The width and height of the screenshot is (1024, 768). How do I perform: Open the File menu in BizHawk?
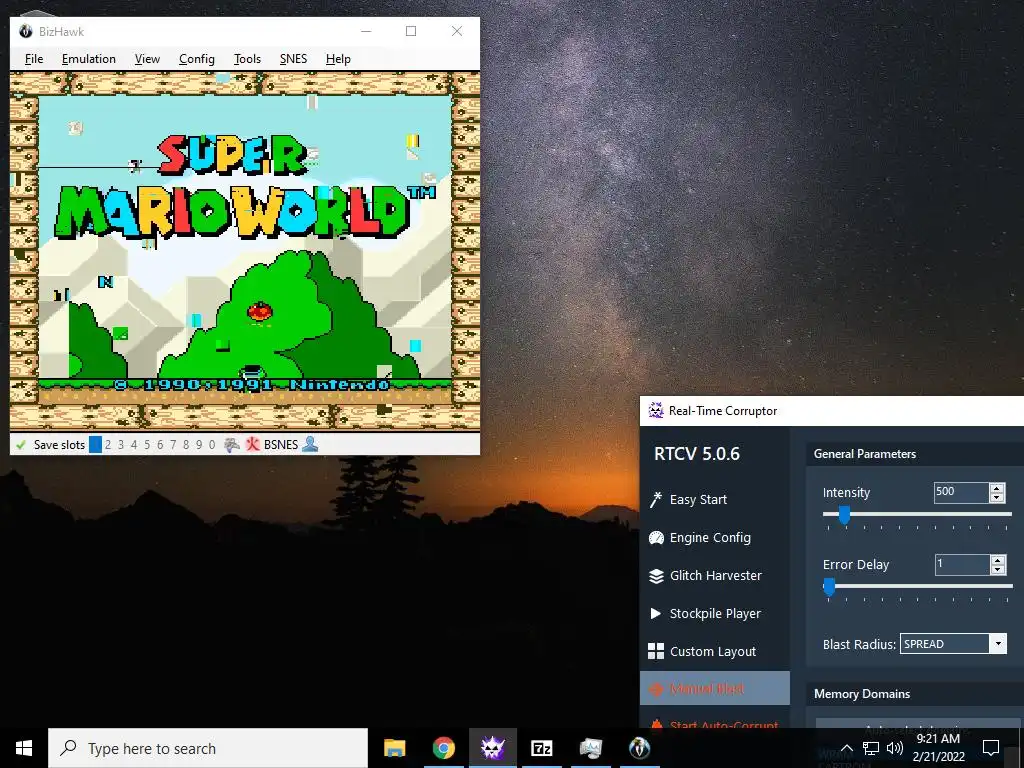[34, 59]
